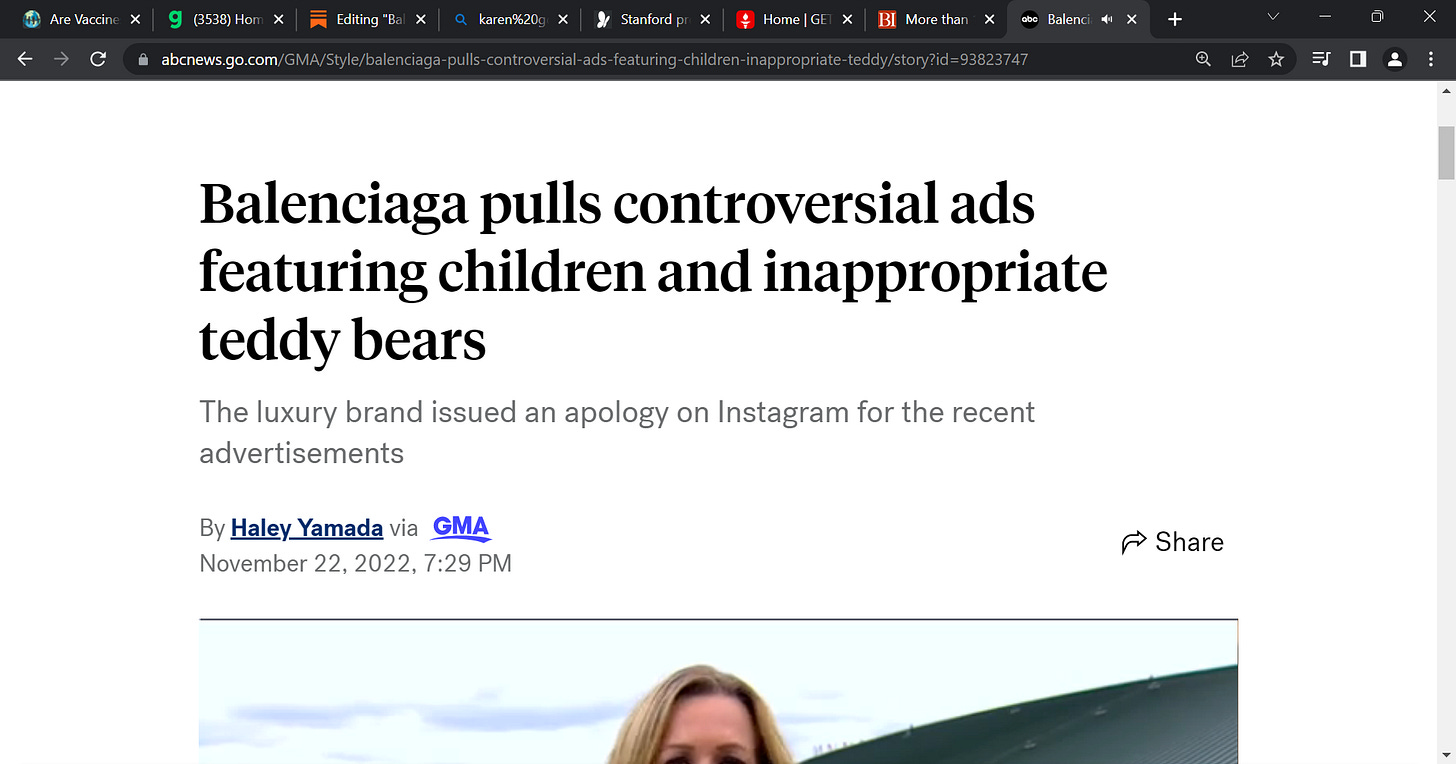Click the page vertical scrollbar thumb

click(1446, 153)
